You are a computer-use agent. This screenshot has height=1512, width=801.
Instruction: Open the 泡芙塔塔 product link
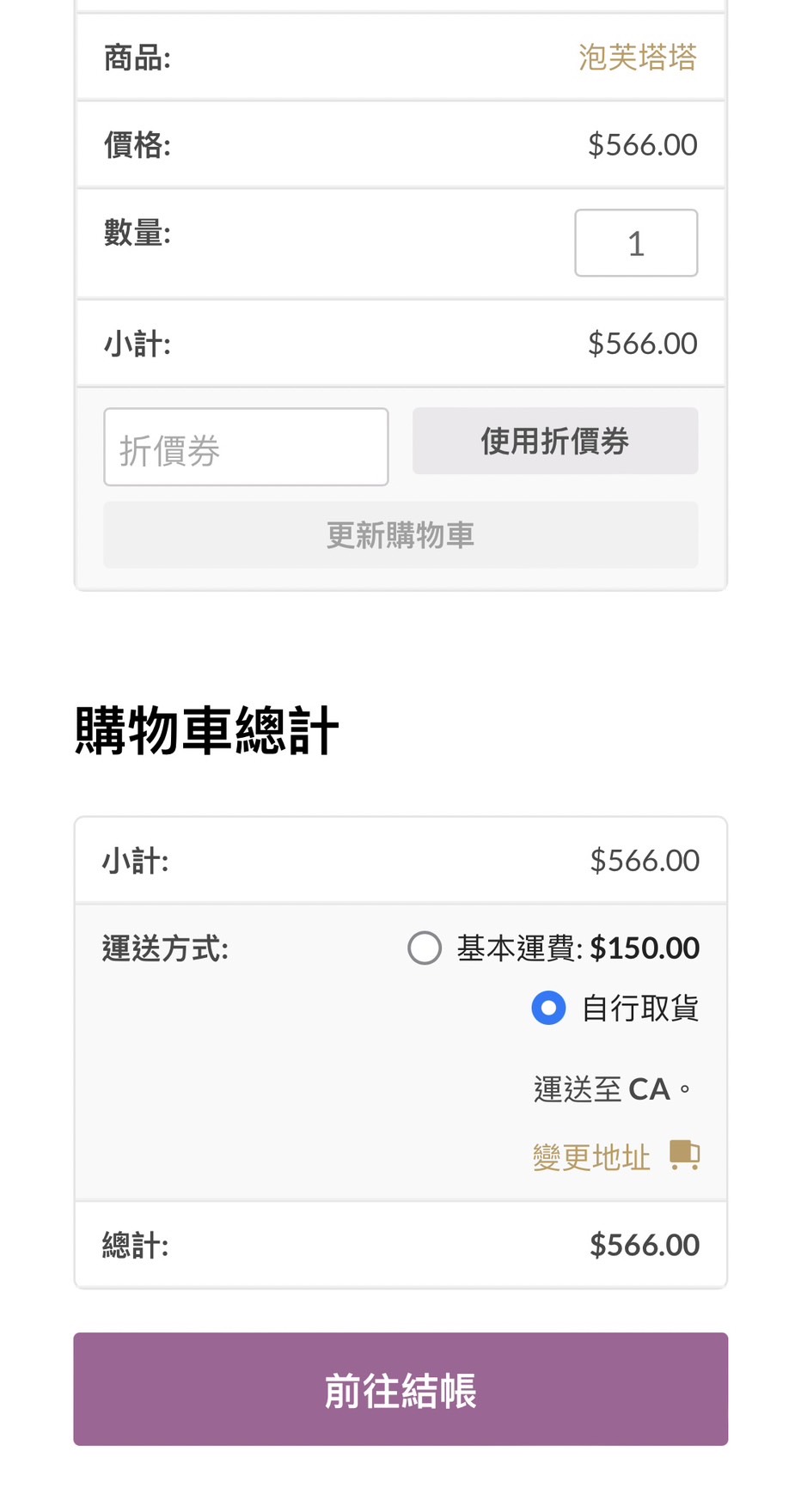pyautogui.click(x=637, y=58)
